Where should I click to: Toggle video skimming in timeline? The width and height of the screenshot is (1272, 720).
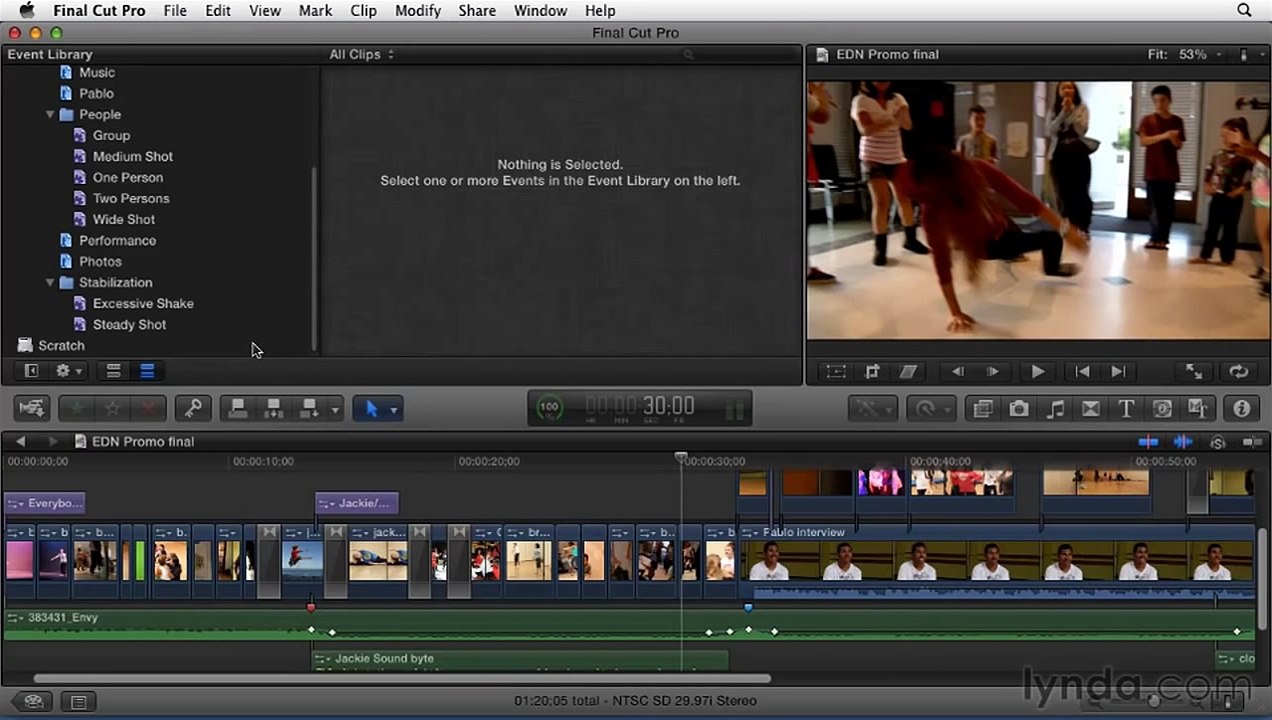(1148, 441)
